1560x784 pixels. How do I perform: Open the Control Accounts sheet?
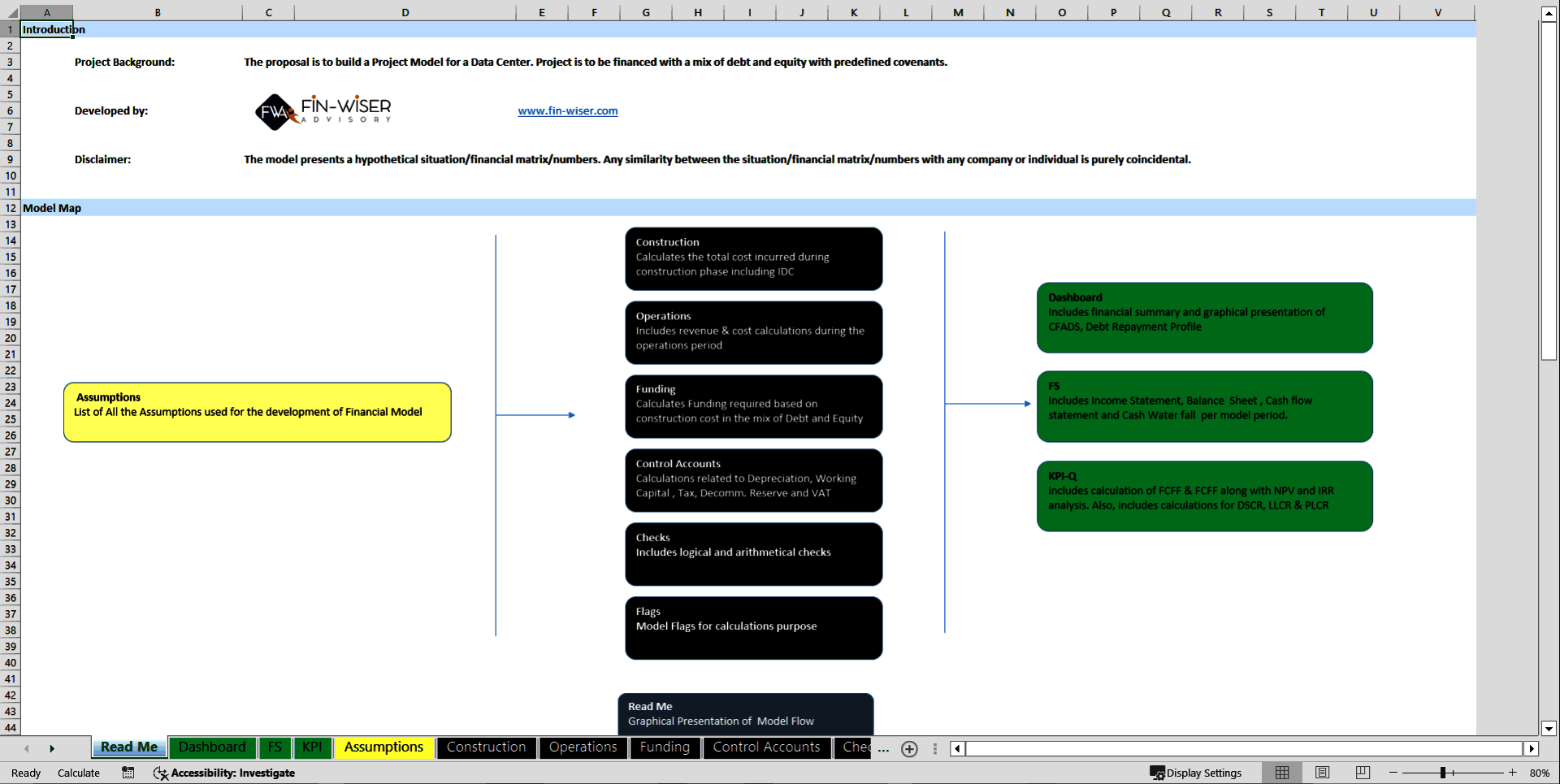coord(766,747)
